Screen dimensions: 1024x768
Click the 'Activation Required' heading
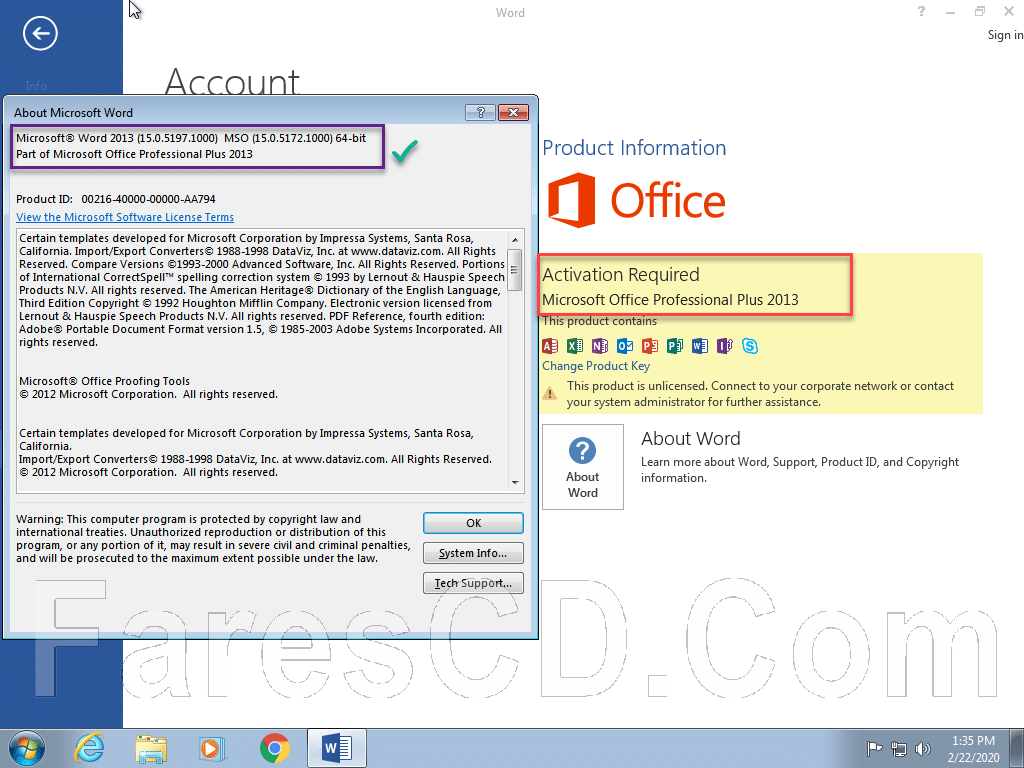tap(621, 274)
